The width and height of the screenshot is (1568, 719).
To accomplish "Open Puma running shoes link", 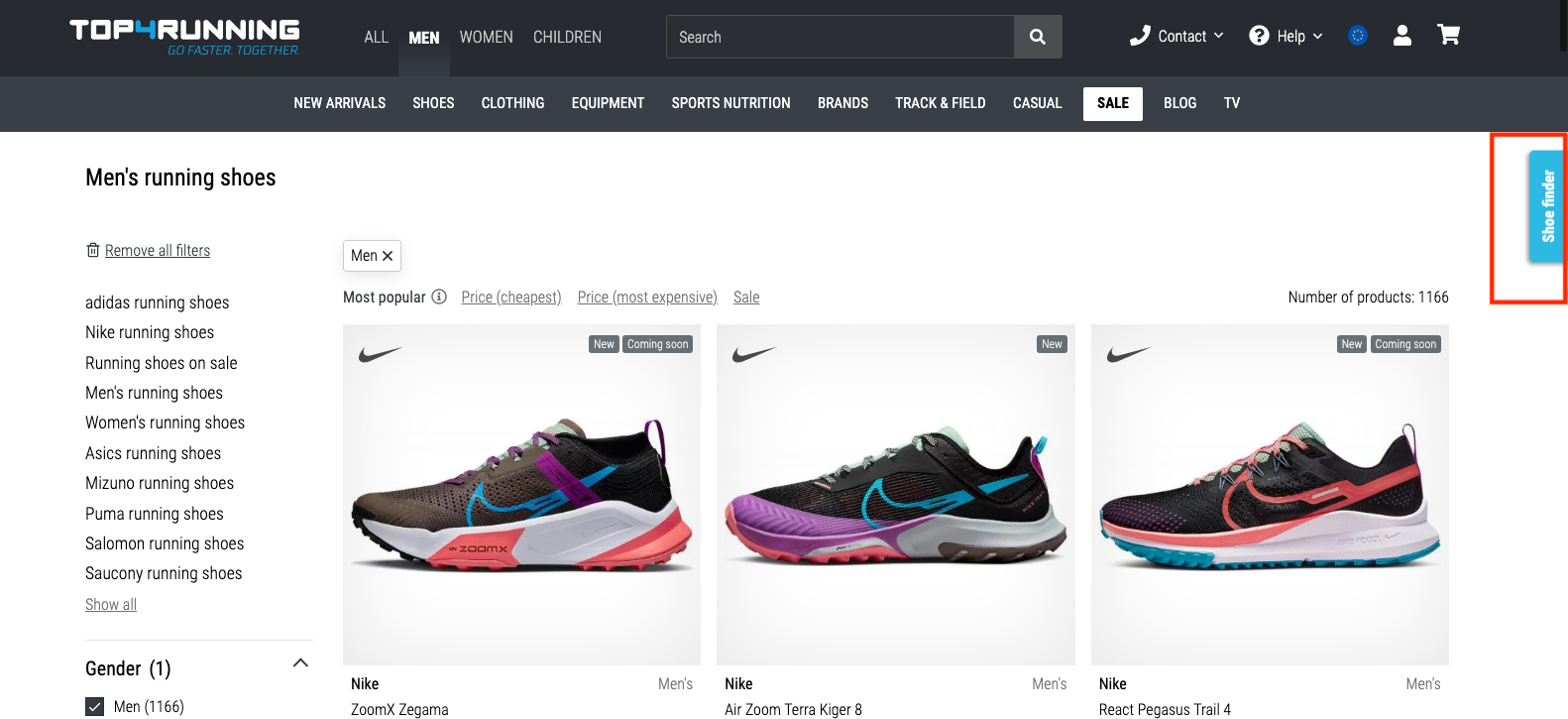I will (x=155, y=514).
